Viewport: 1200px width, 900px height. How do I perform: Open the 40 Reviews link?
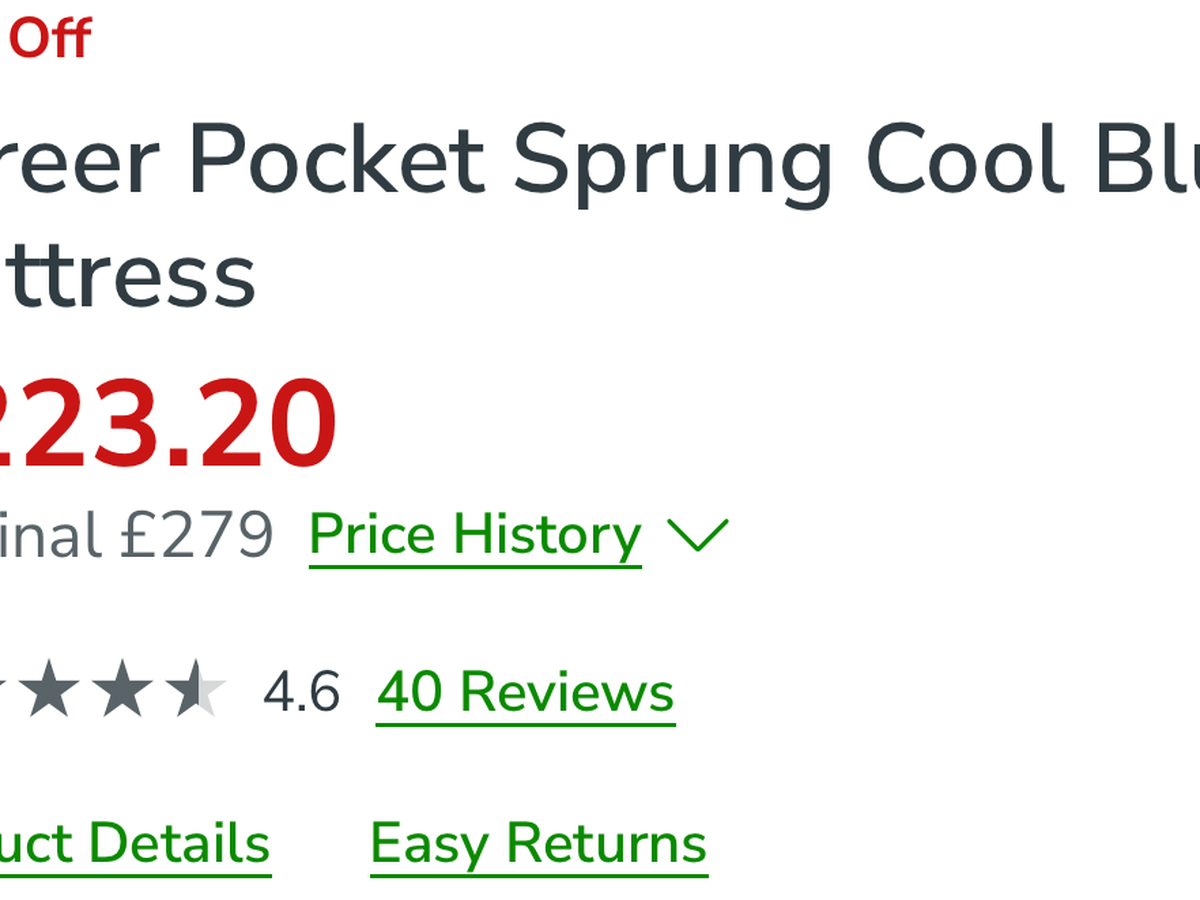pyautogui.click(x=525, y=692)
